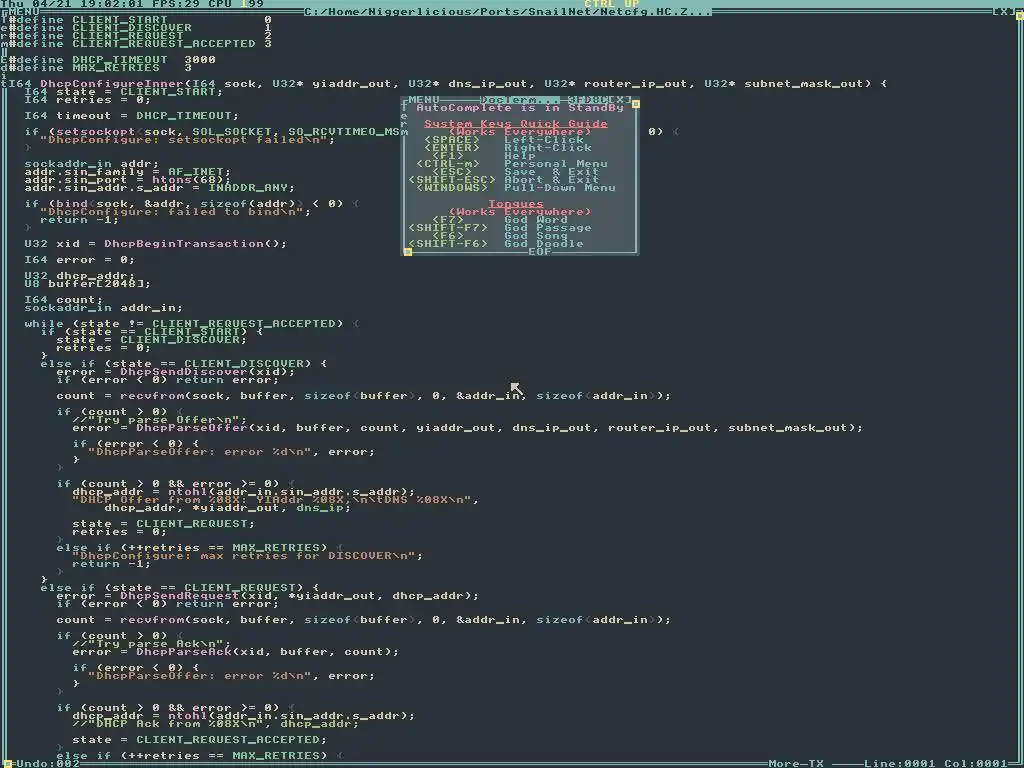Image resolution: width=1024 pixels, height=768 pixels.
Task: Click the "I64 error = 0;" line
Action: (80, 260)
